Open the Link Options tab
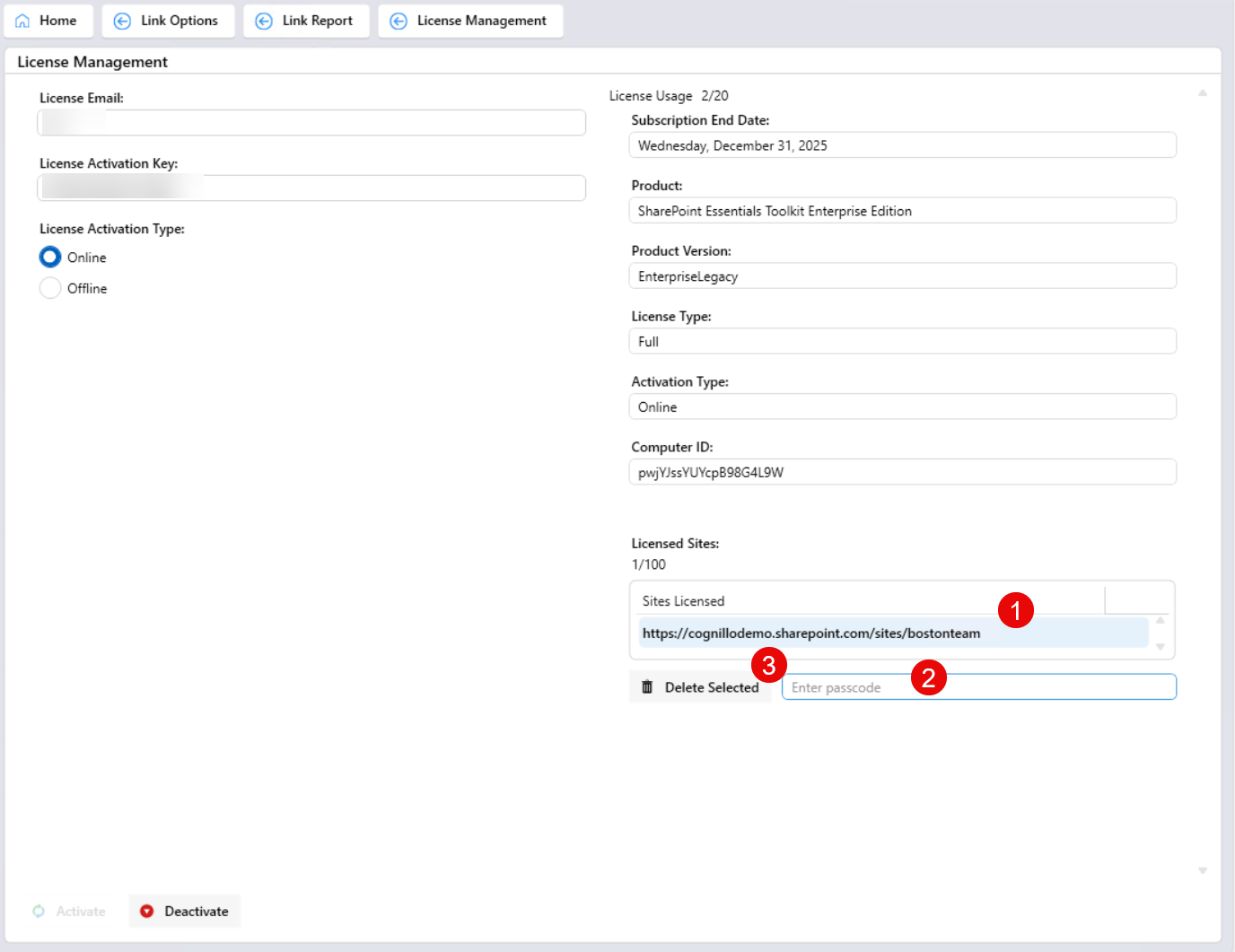Screen dimensions: 1235x952 (168, 21)
